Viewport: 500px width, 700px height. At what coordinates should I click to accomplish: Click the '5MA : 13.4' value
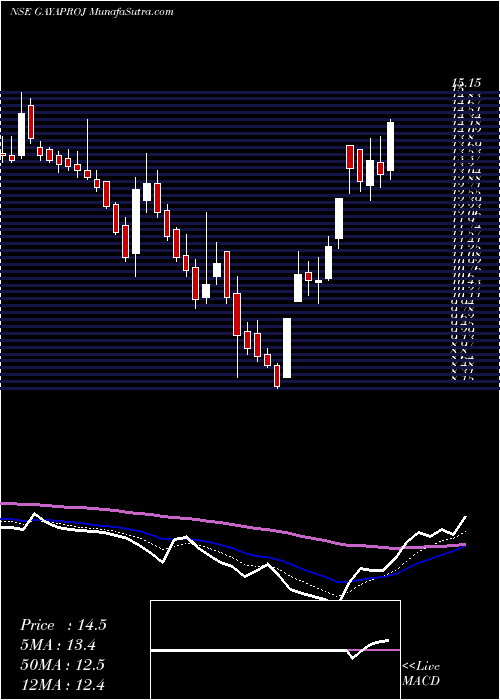[58, 645]
